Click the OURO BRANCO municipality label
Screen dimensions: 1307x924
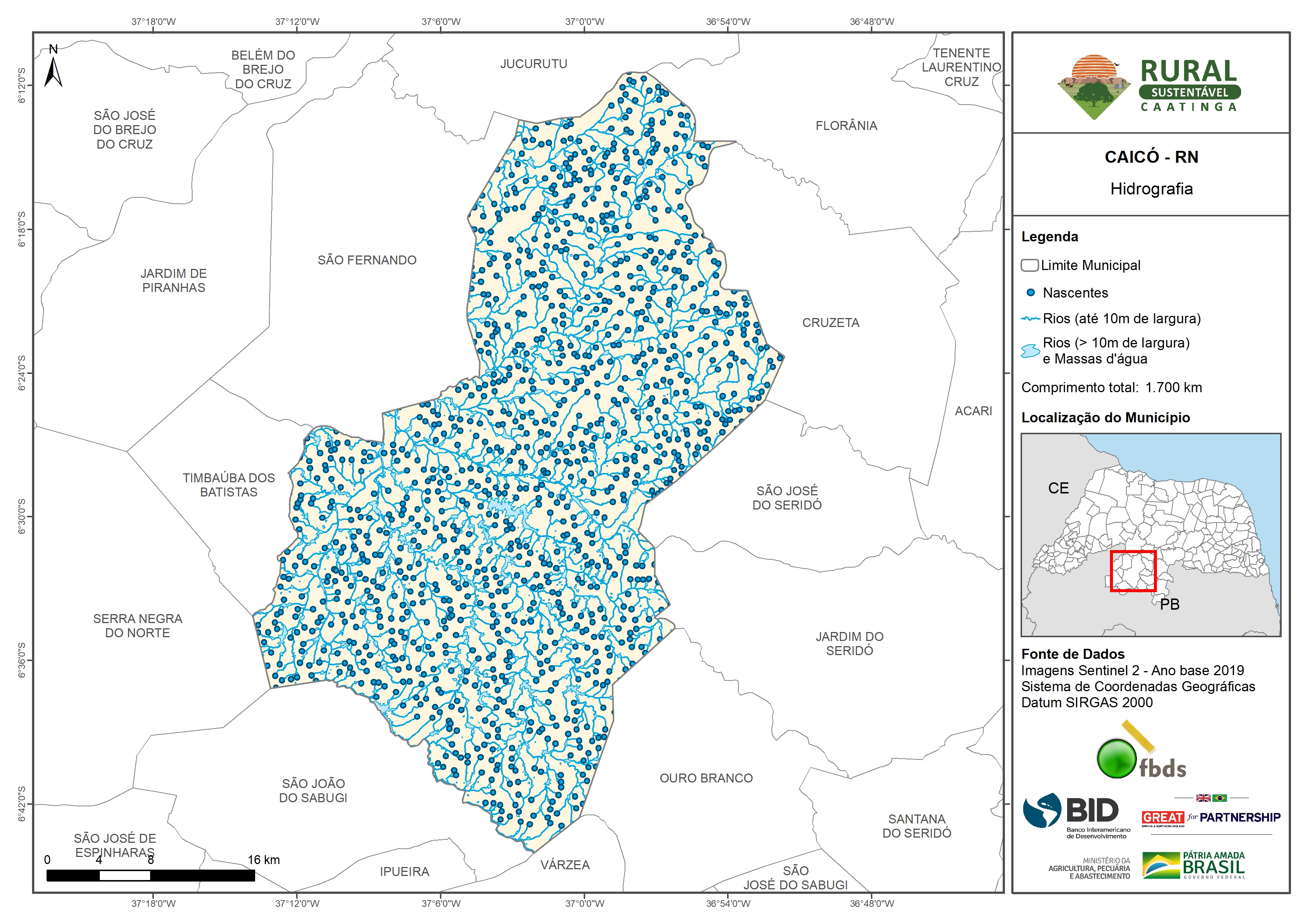(706, 778)
